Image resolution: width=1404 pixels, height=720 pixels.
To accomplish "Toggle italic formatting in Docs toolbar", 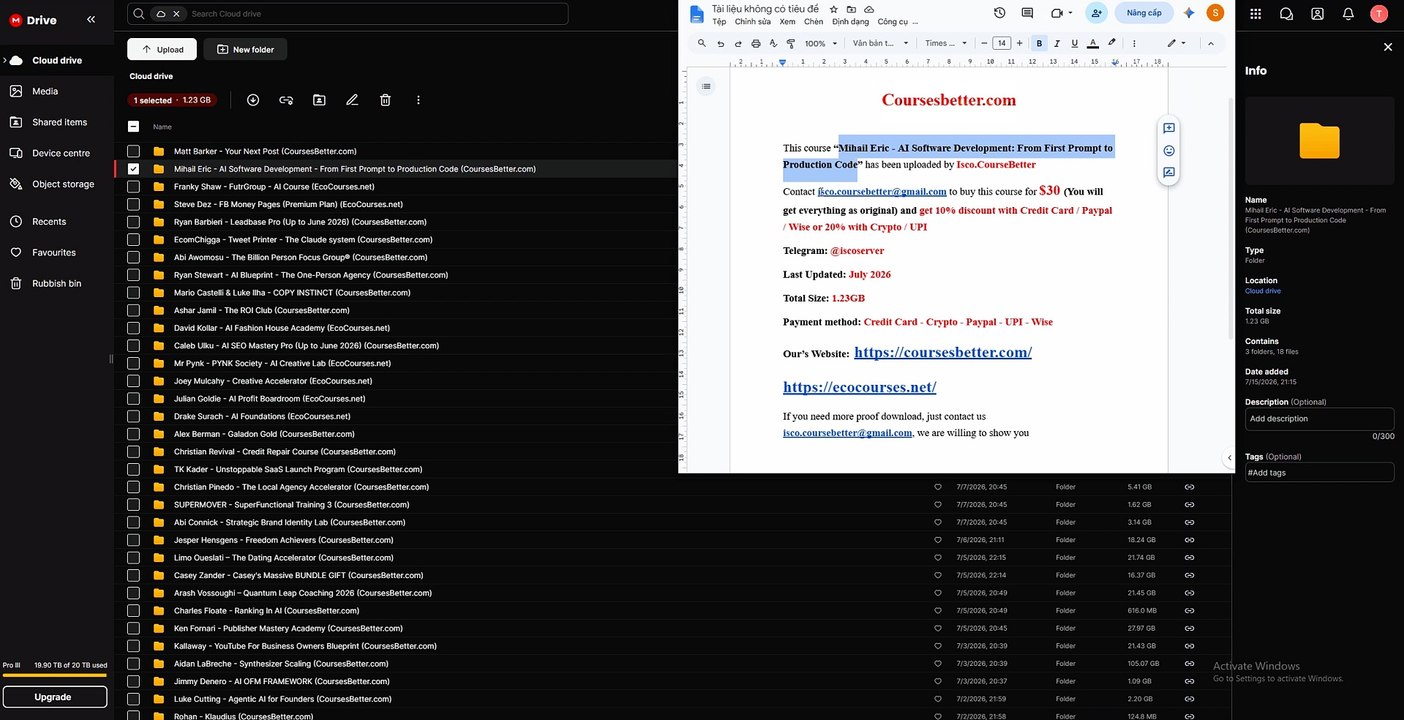I will pos(1057,43).
